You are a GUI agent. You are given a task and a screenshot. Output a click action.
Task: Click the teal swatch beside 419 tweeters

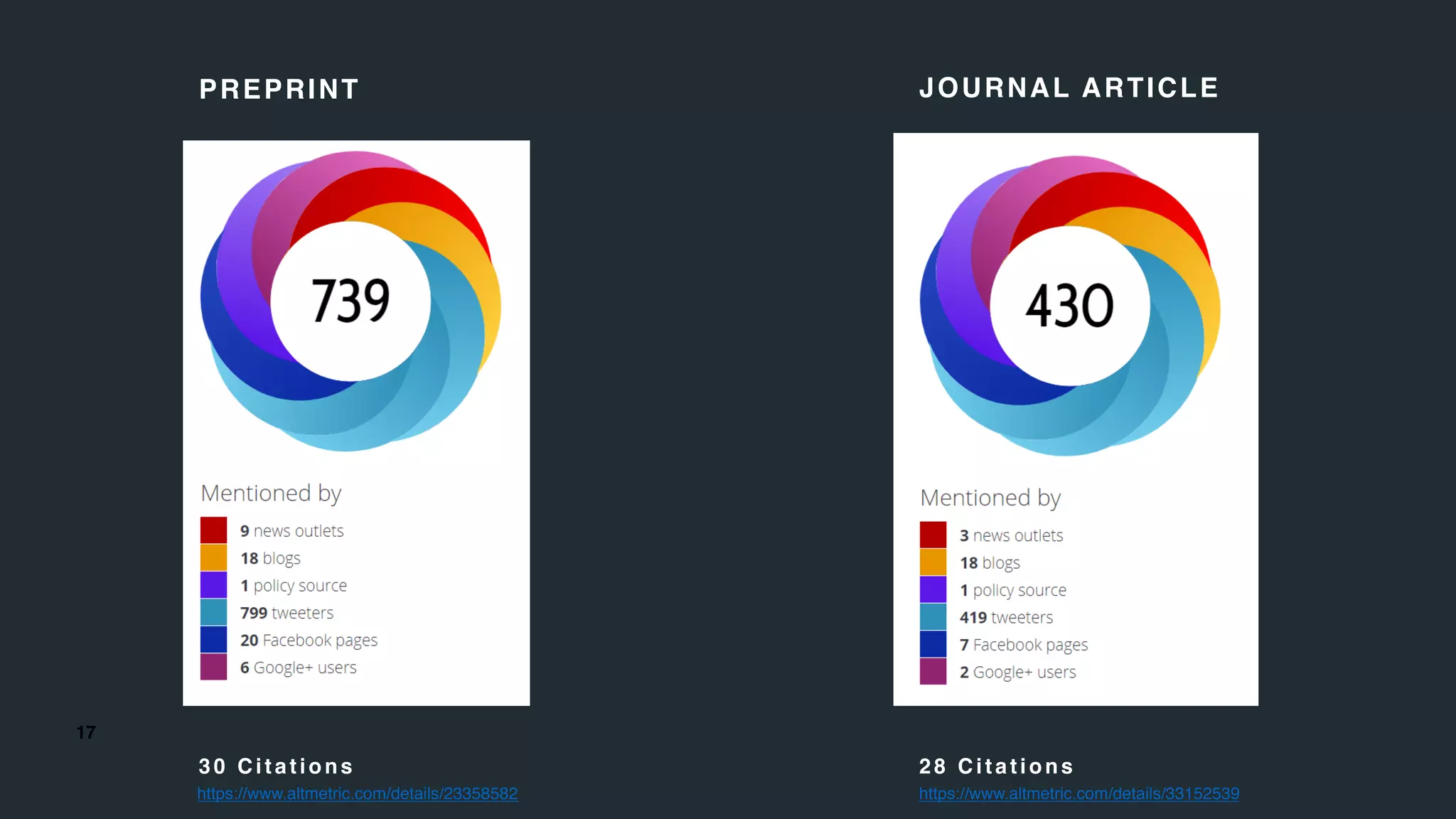933,617
